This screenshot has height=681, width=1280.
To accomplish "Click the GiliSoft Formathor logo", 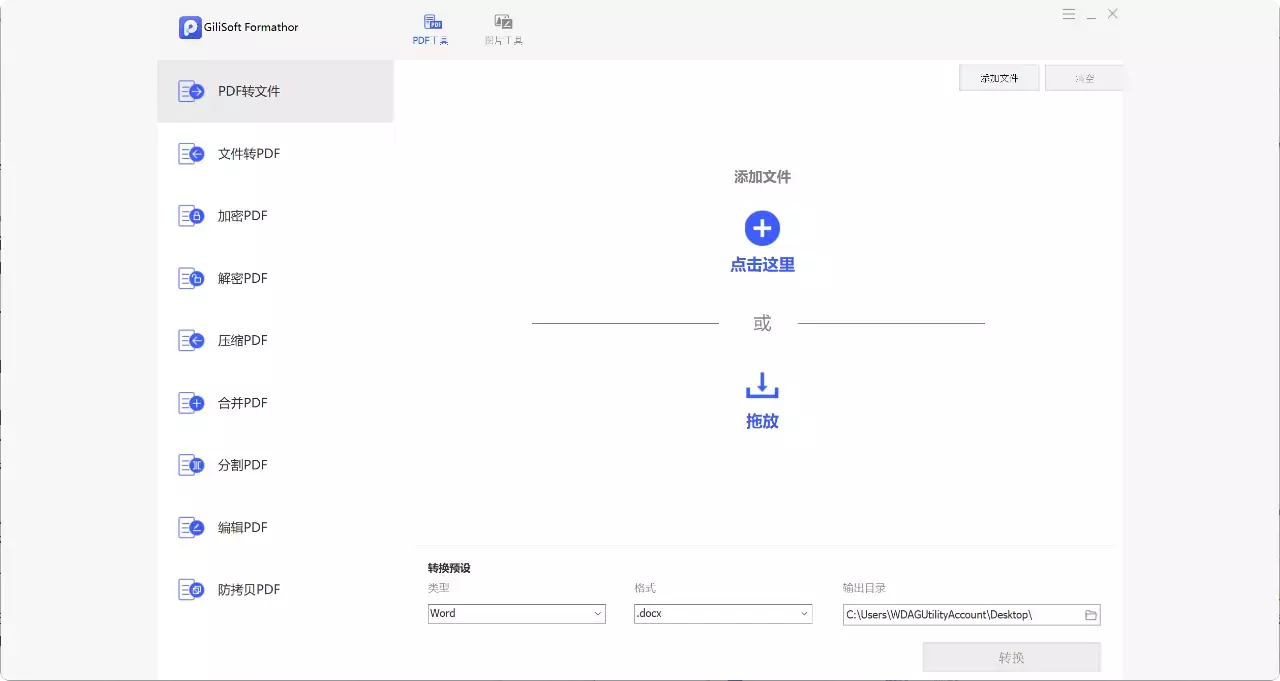I will [237, 27].
